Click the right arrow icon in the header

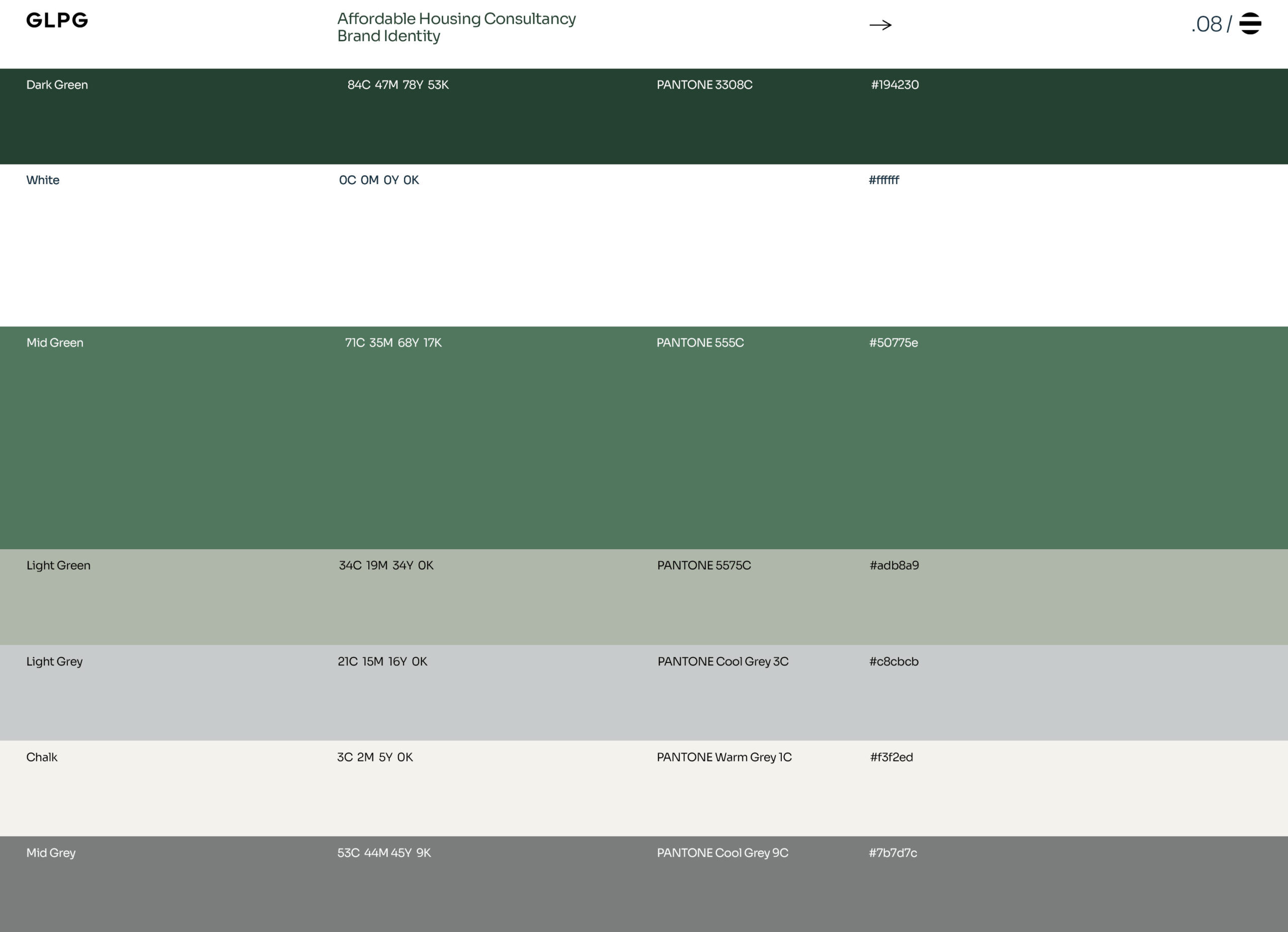[x=880, y=25]
